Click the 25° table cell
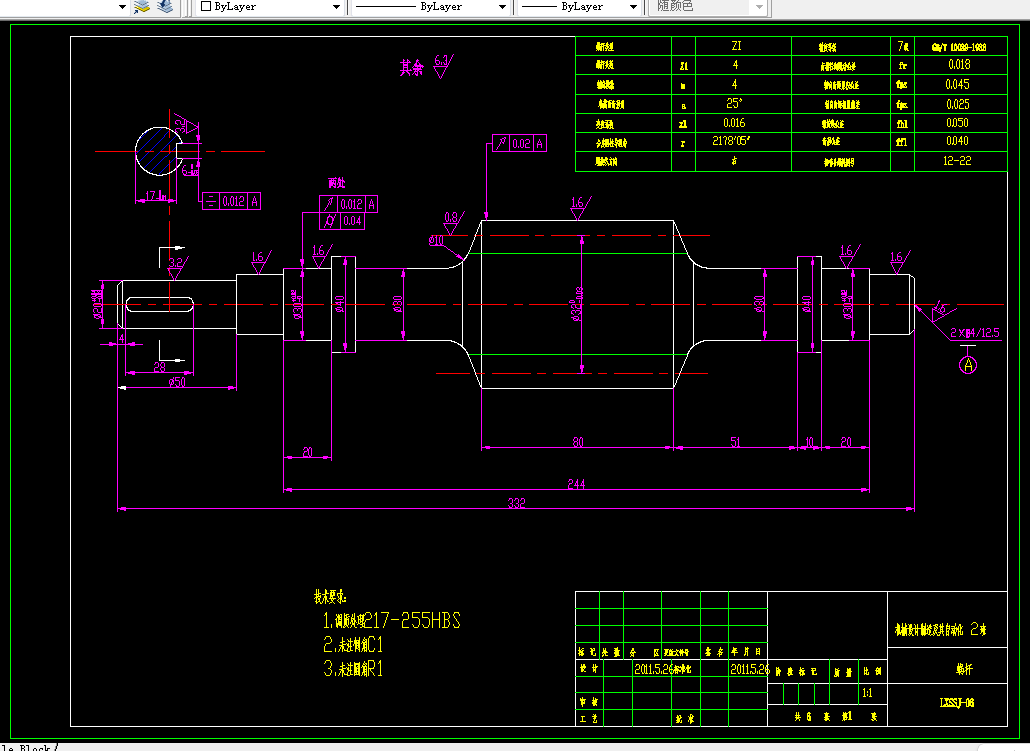The image size is (1030, 751). tap(734, 104)
